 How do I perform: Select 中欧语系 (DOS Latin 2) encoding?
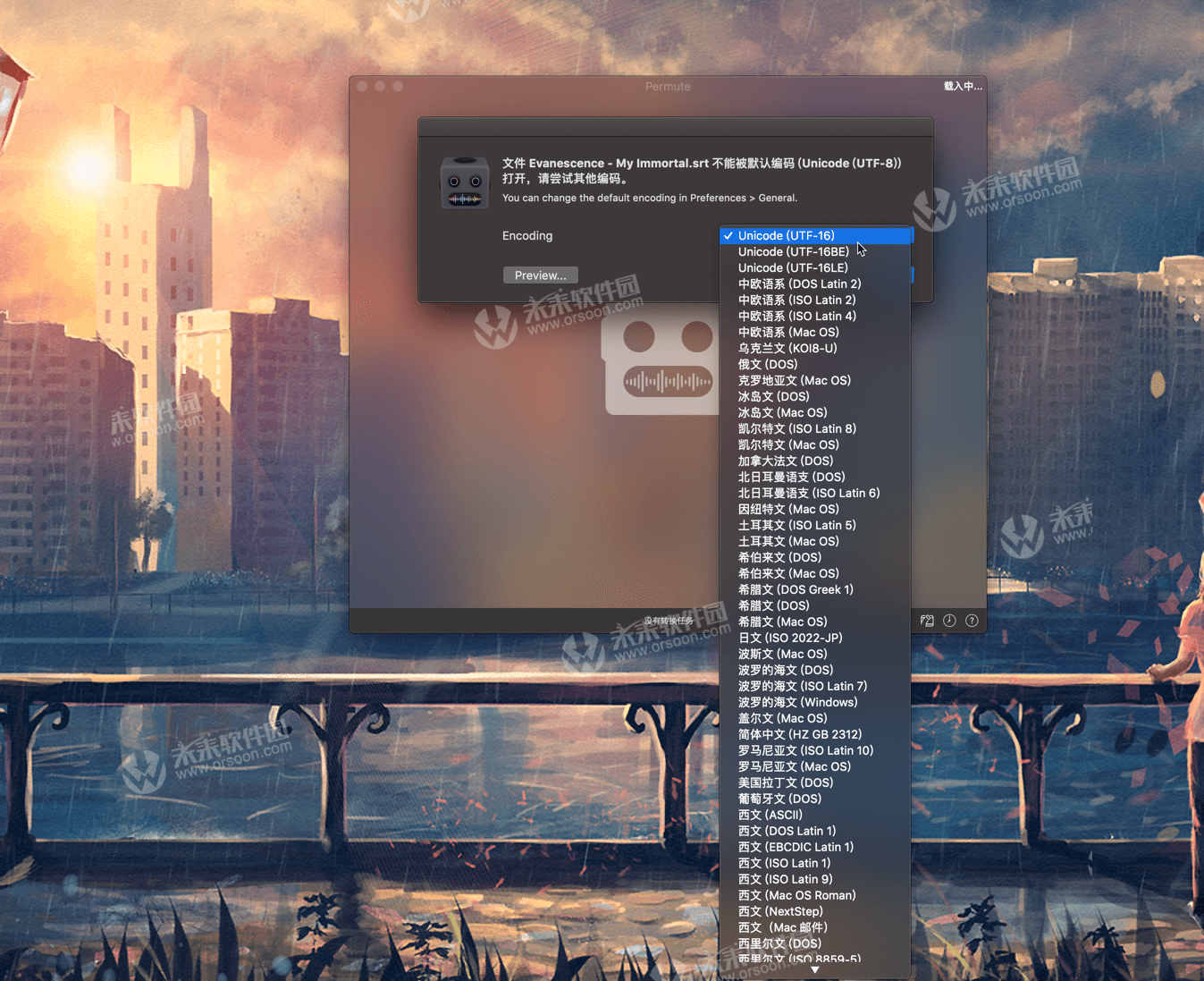815,284
